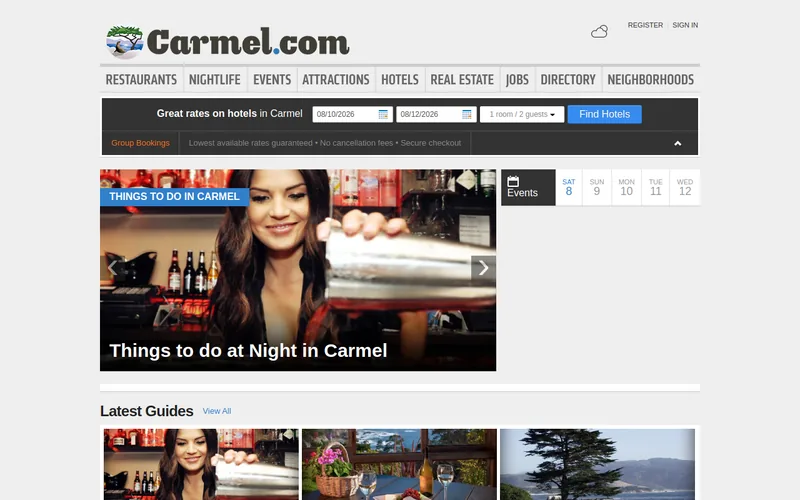Open the cloud weather icon
Image resolution: width=800 pixels, height=500 pixels.
point(599,32)
